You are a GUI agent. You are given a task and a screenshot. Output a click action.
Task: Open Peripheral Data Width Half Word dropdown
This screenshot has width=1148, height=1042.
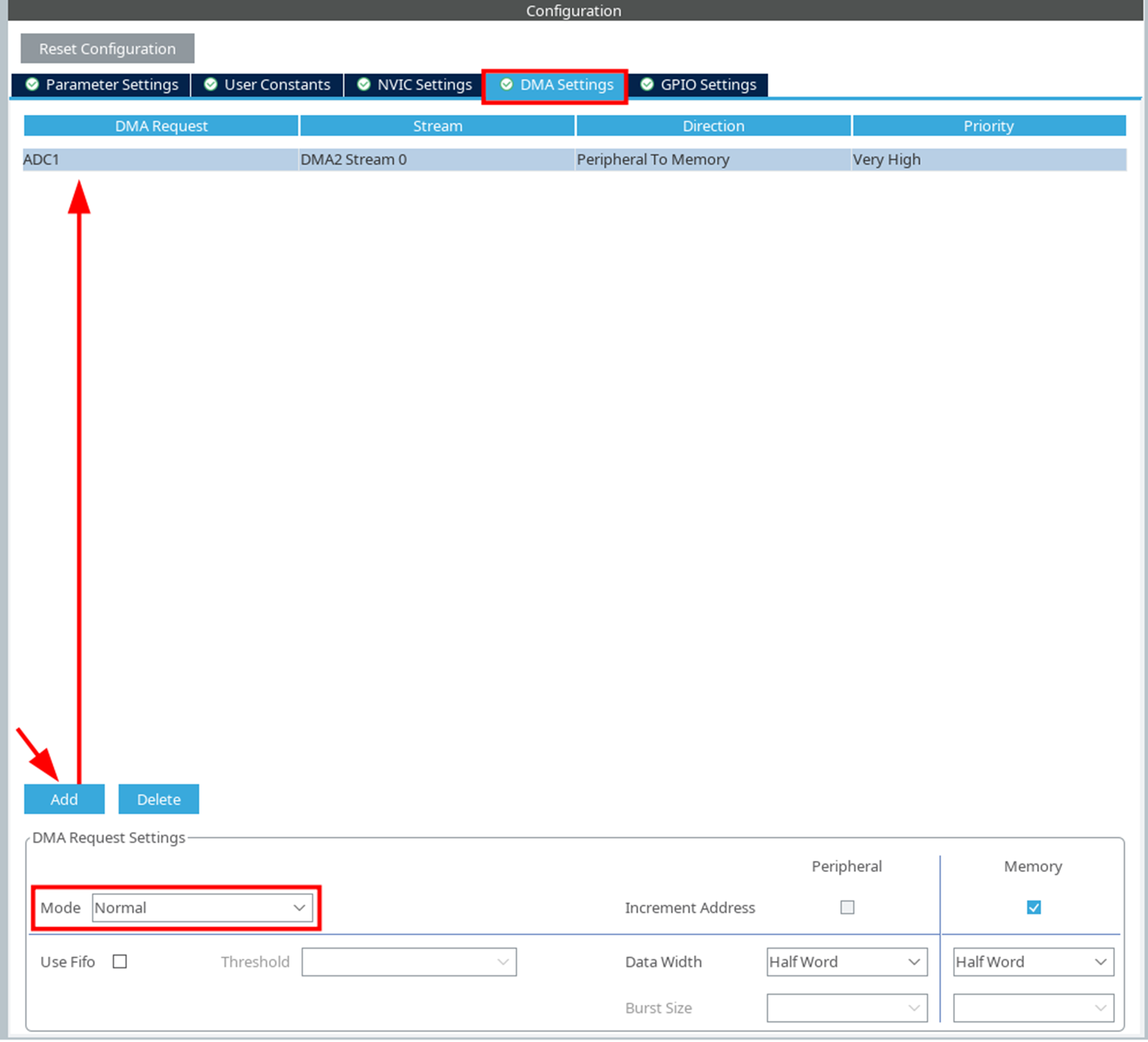pos(846,962)
